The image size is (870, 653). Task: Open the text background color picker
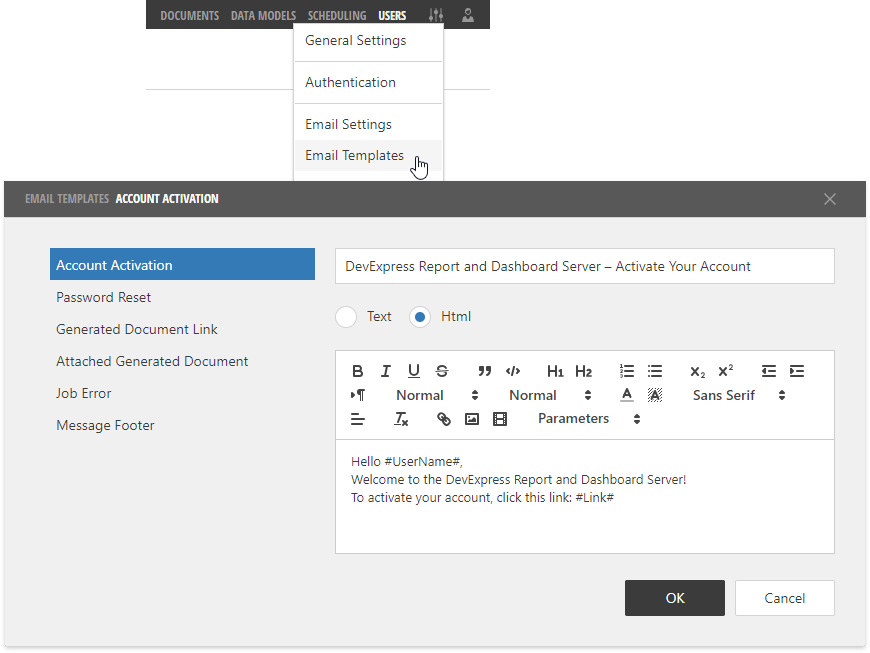[x=655, y=395]
